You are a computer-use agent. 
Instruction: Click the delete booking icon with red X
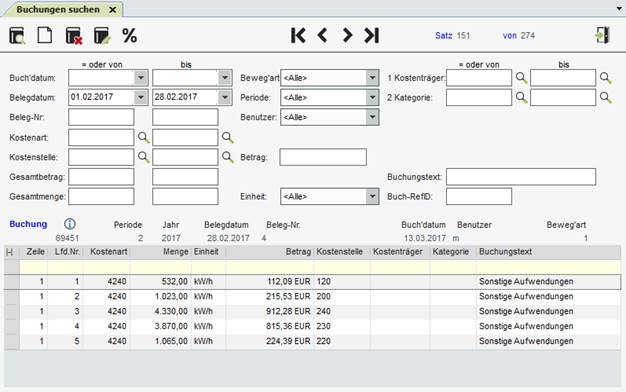74,36
